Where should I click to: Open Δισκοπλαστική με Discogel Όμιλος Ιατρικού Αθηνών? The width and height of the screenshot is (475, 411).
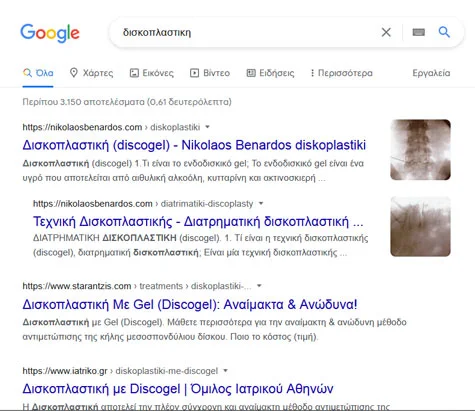point(178,389)
